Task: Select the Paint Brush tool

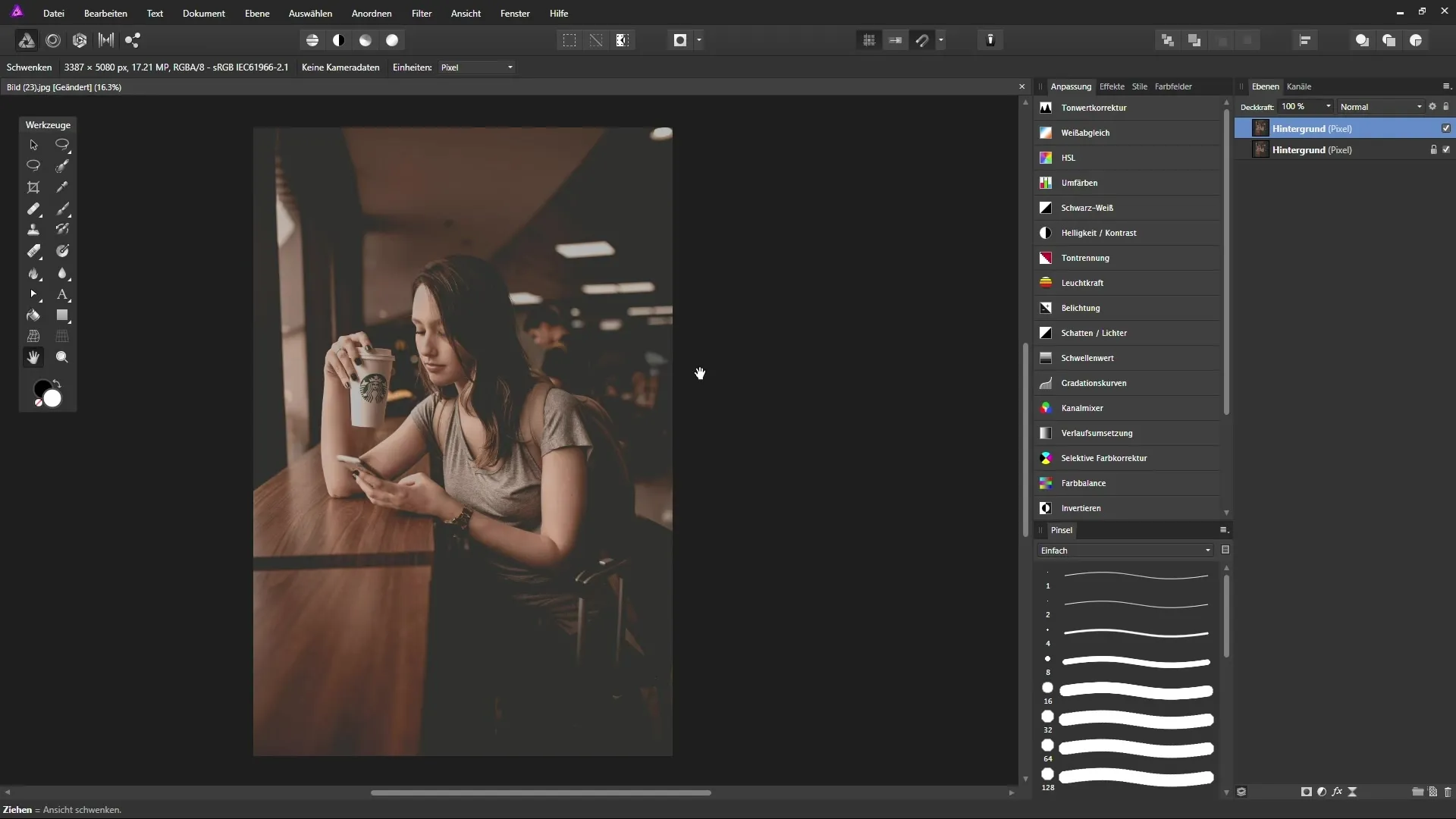Action: tap(62, 209)
